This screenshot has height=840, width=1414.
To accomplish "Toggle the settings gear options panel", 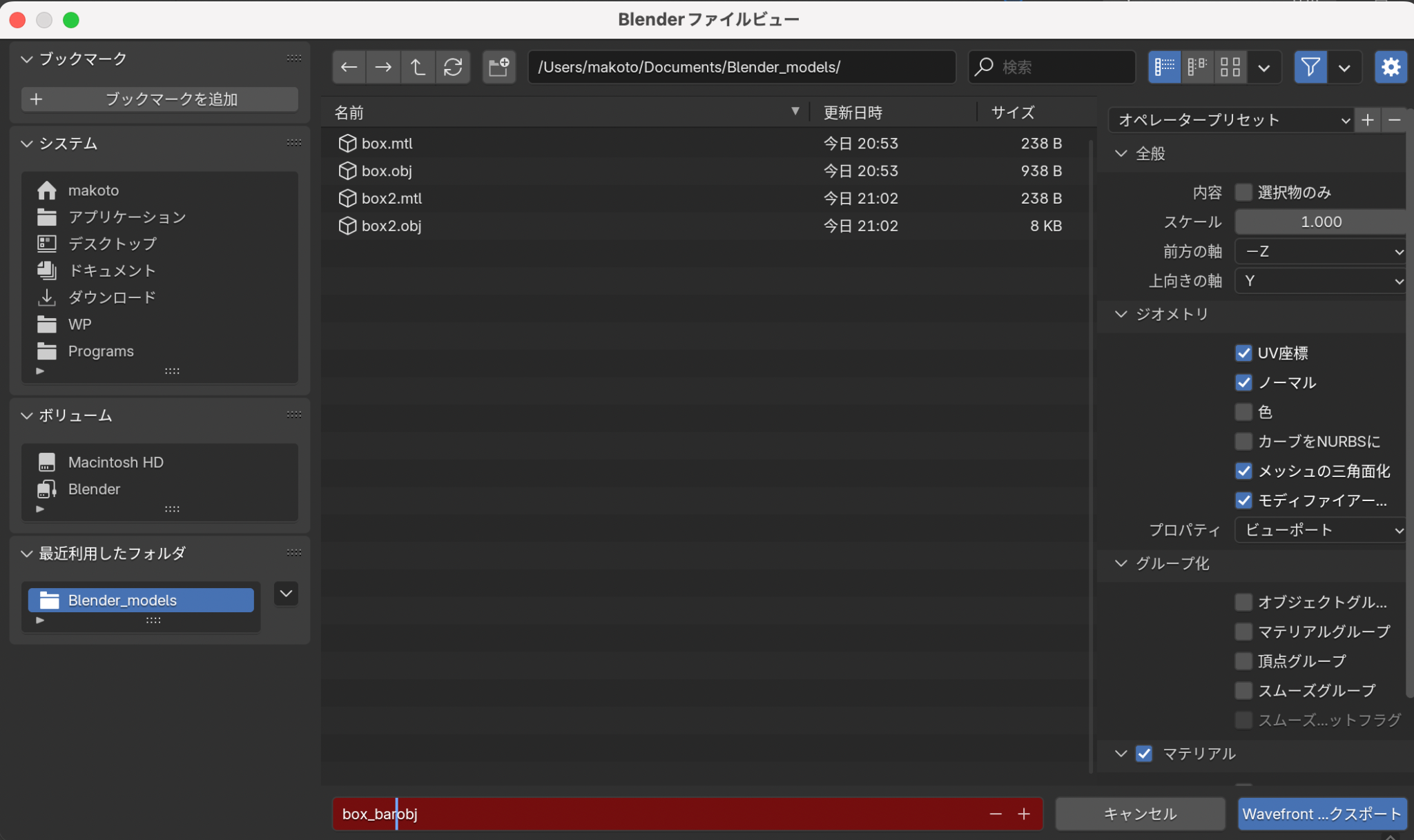I will pyautogui.click(x=1391, y=67).
